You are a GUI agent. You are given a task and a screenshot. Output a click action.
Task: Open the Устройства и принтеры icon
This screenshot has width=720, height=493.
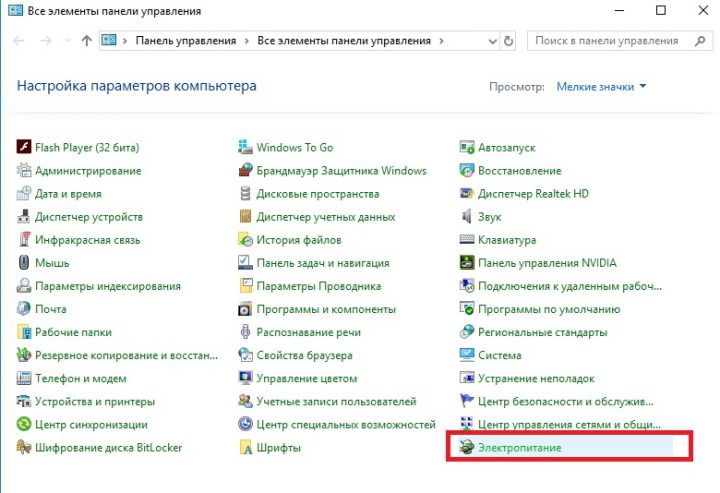point(24,401)
